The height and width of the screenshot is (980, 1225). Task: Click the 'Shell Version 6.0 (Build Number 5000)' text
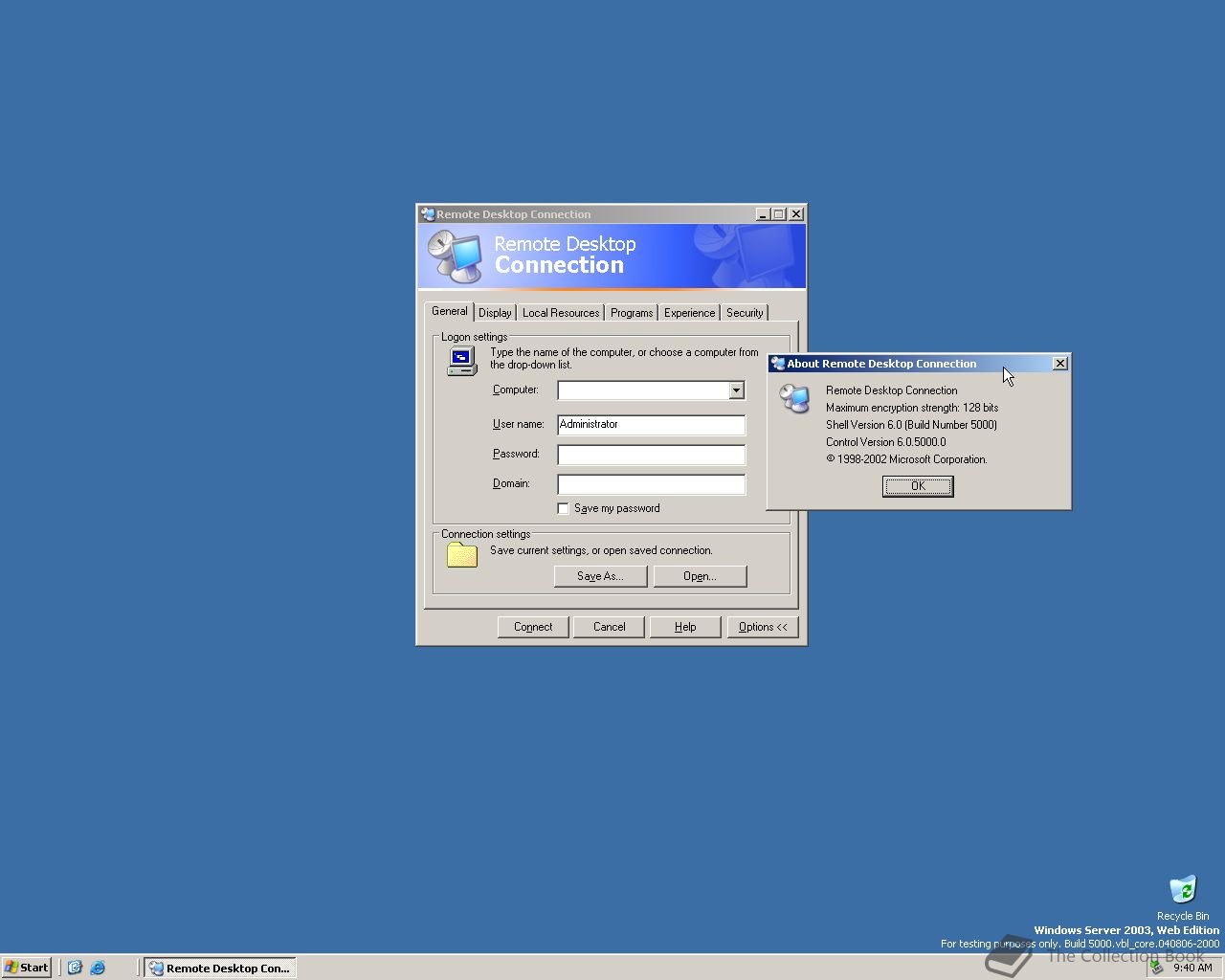pos(911,425)
